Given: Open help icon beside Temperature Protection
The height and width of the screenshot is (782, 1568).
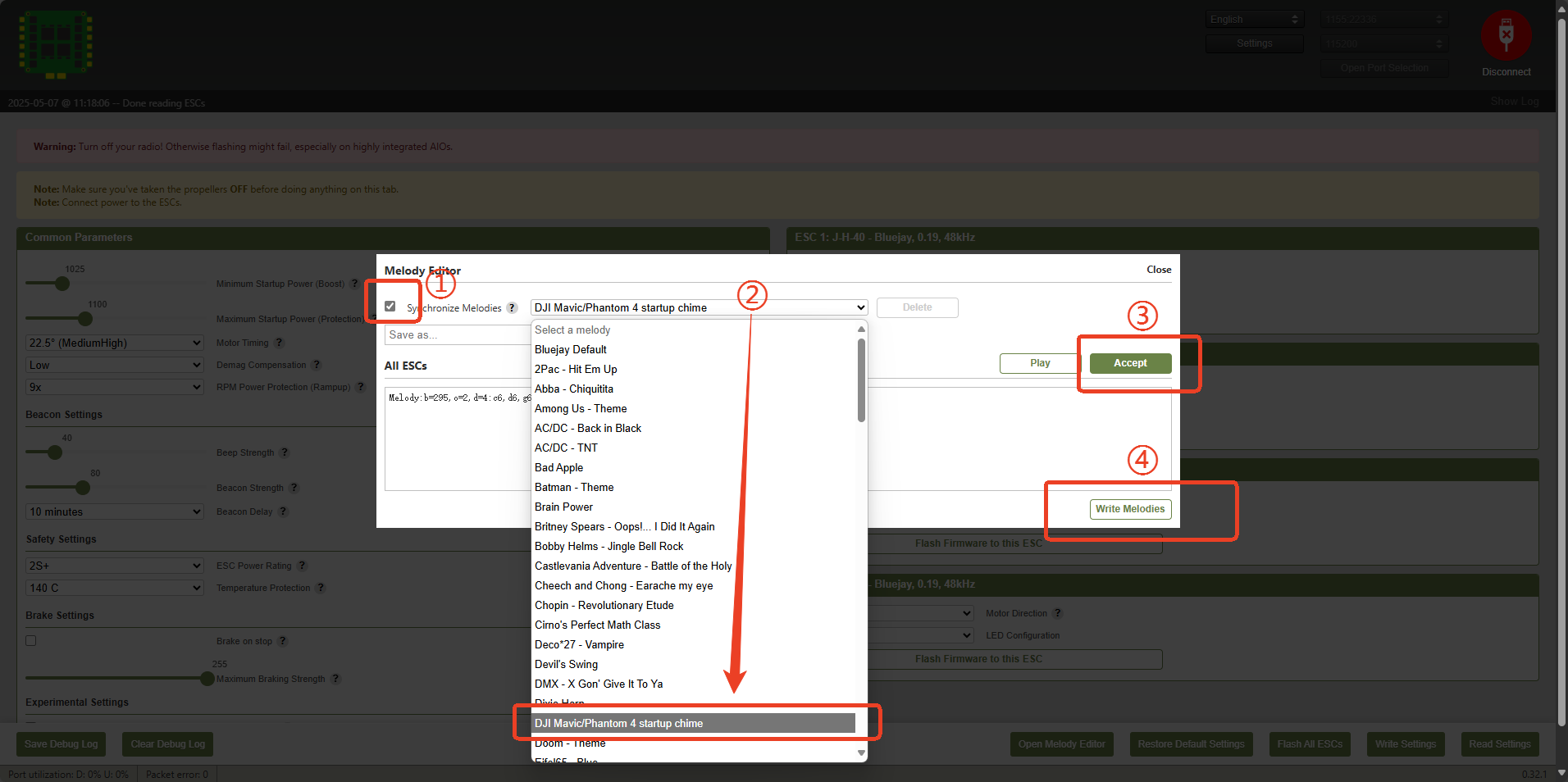Looking at the screenshot, I should click(321, 588).
